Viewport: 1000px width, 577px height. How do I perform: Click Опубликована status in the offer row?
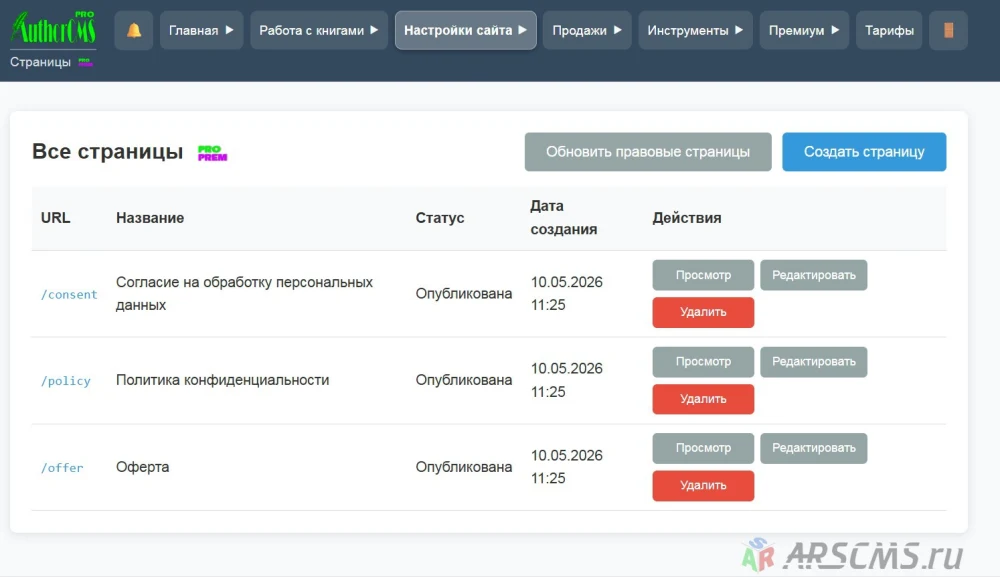tap(464, 467)
